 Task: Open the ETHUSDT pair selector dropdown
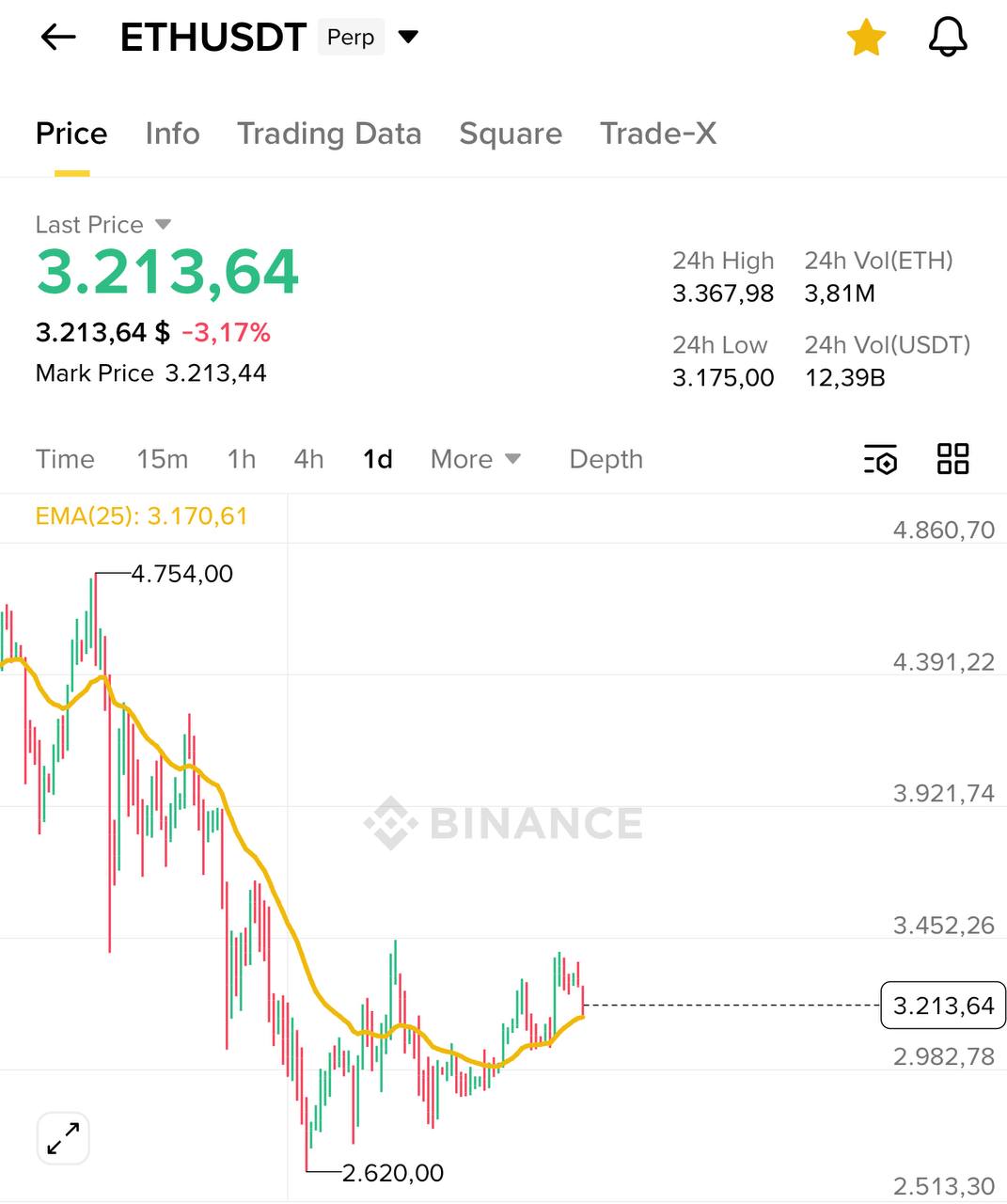(x=408, y=37)
